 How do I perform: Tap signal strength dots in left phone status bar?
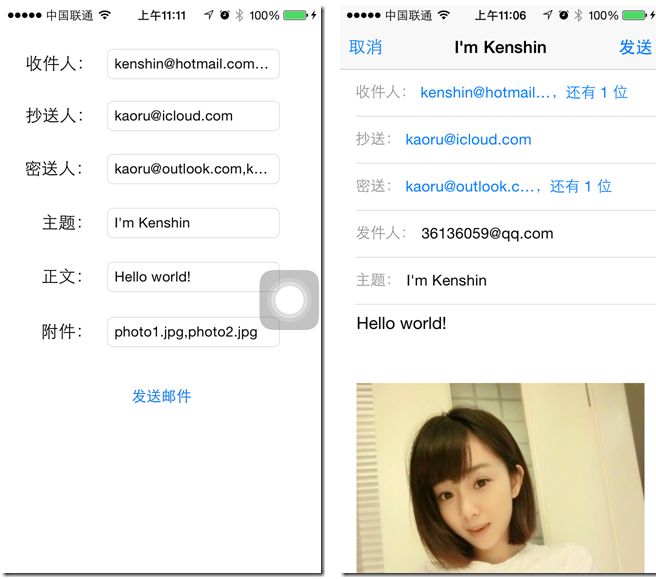(25, 15)
